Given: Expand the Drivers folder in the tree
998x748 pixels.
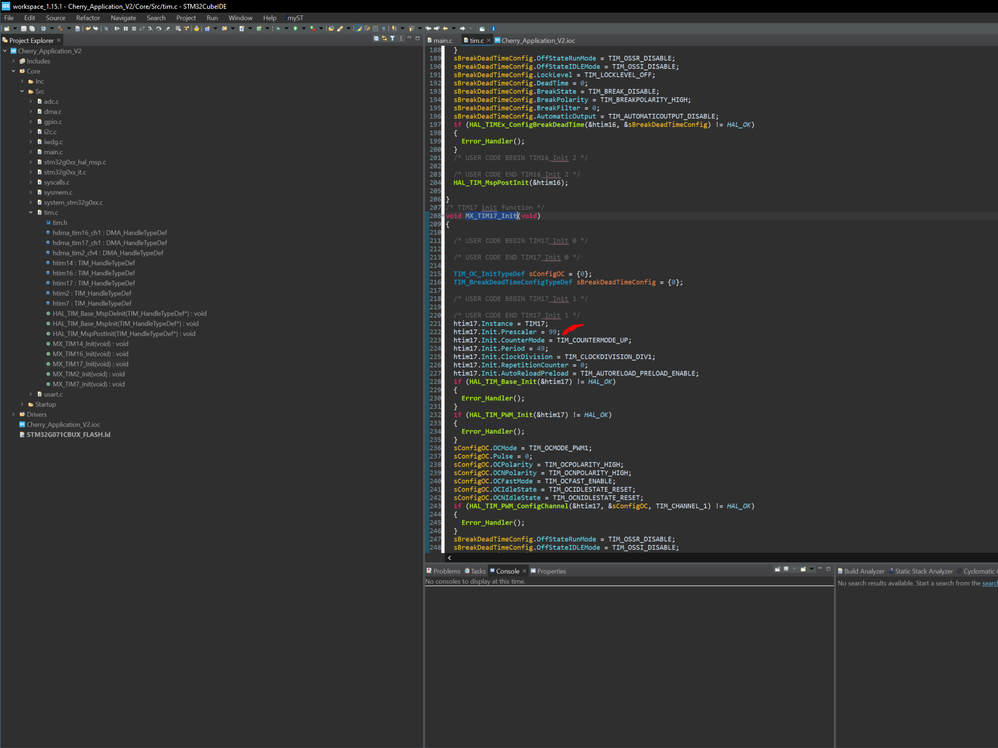Looking at the screenshot, I should [x=14, y=414].
